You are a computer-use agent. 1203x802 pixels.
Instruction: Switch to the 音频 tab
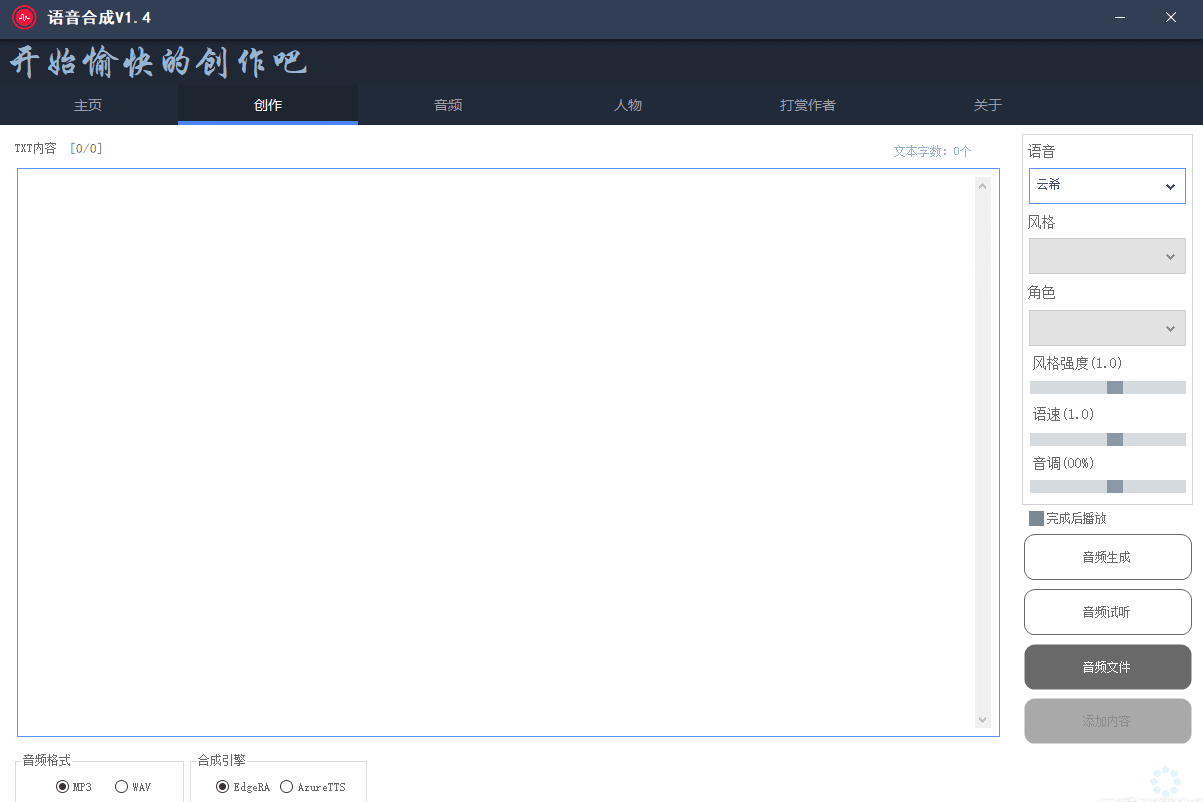[x=447, y=104]
